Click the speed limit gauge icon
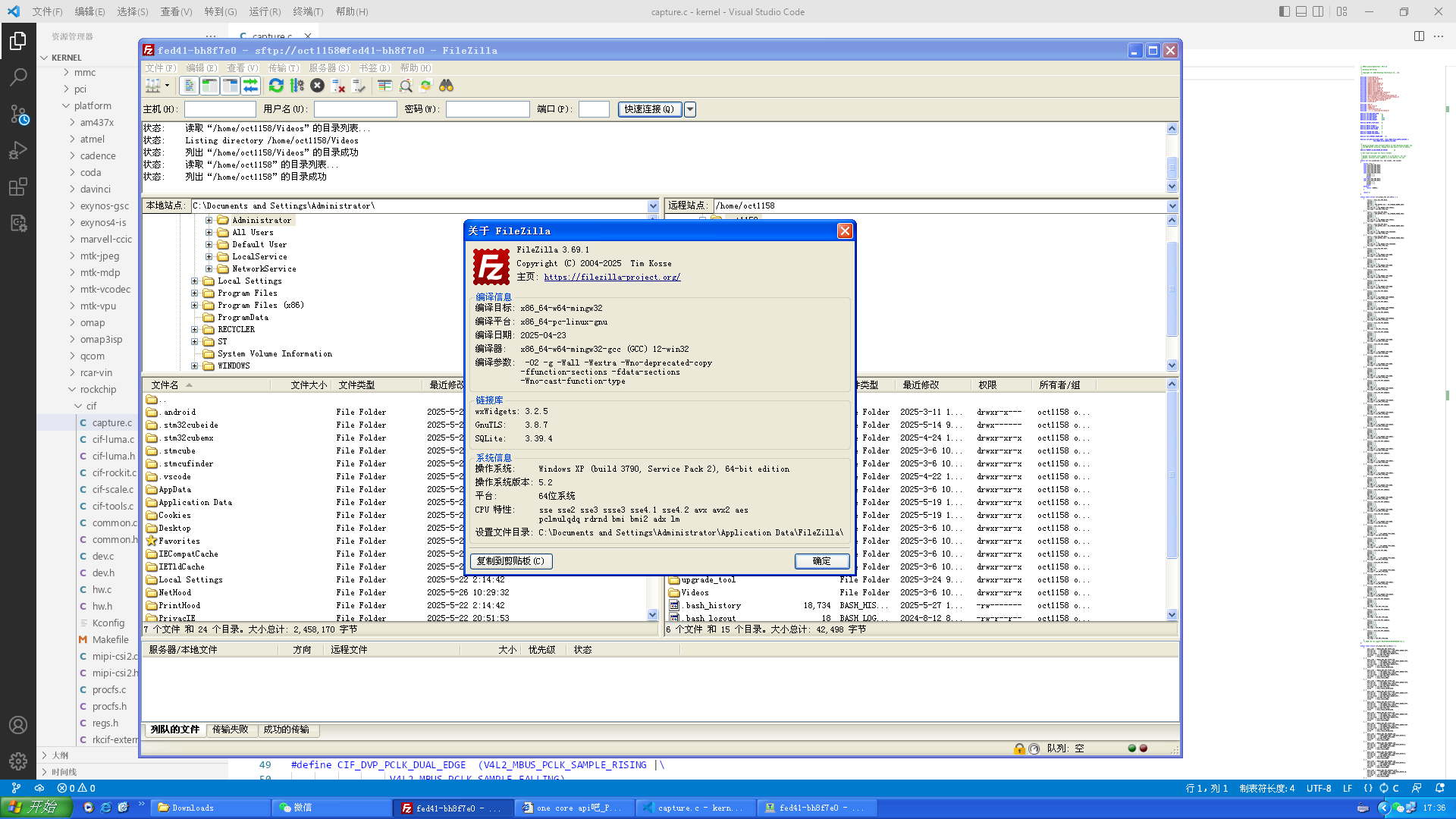This screenshot has height=819, width=1456. click(x=1034, y=749)
